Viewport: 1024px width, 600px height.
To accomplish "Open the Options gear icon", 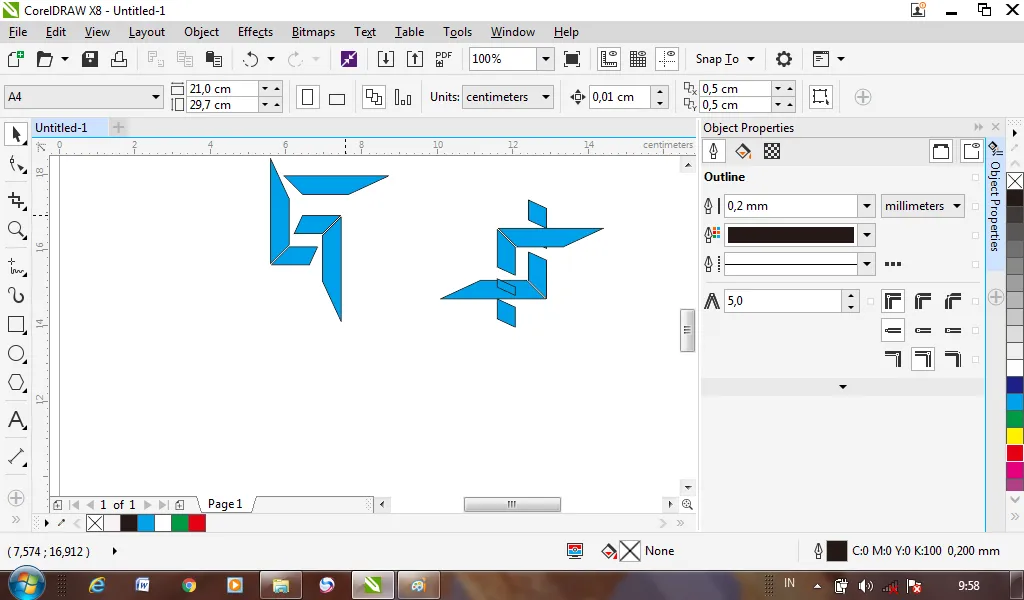I will click(x=784, y=59).
